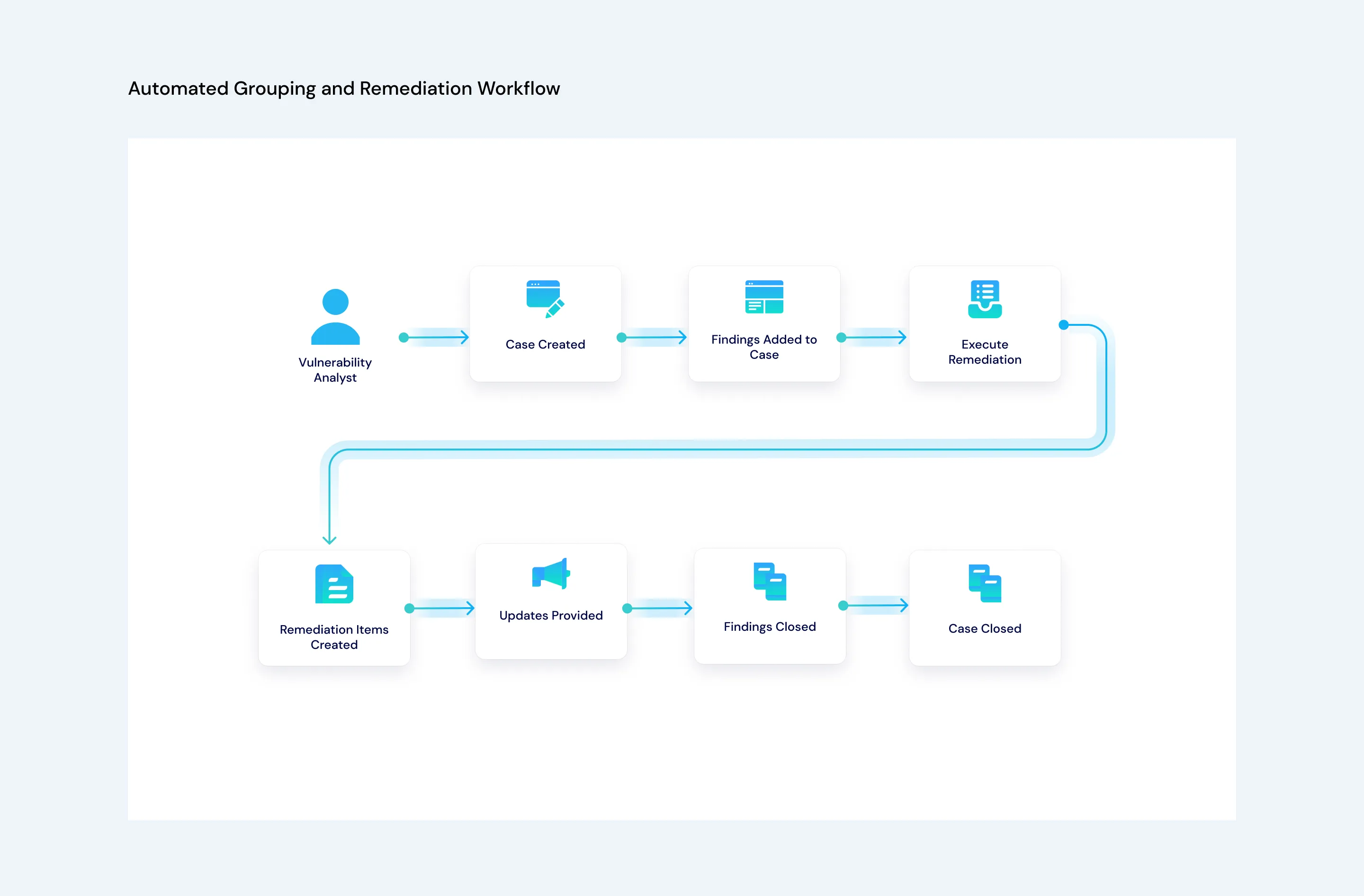Select the "Execute Remediation" label
The height and width of the screenshot is (896, 1364).
point(985,352)
